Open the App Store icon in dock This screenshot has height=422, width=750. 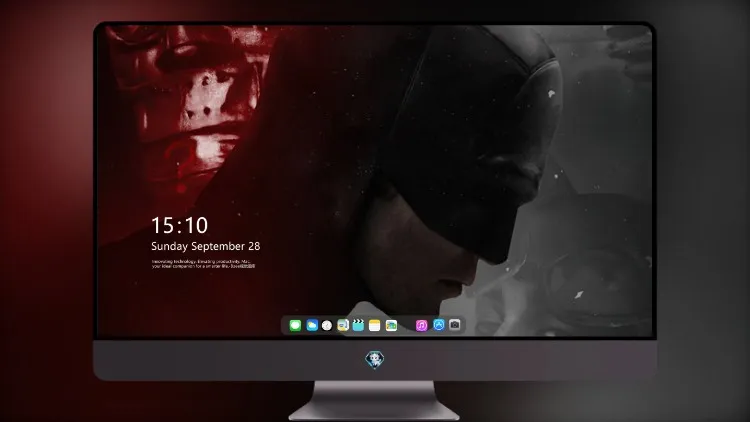point(439,325)
